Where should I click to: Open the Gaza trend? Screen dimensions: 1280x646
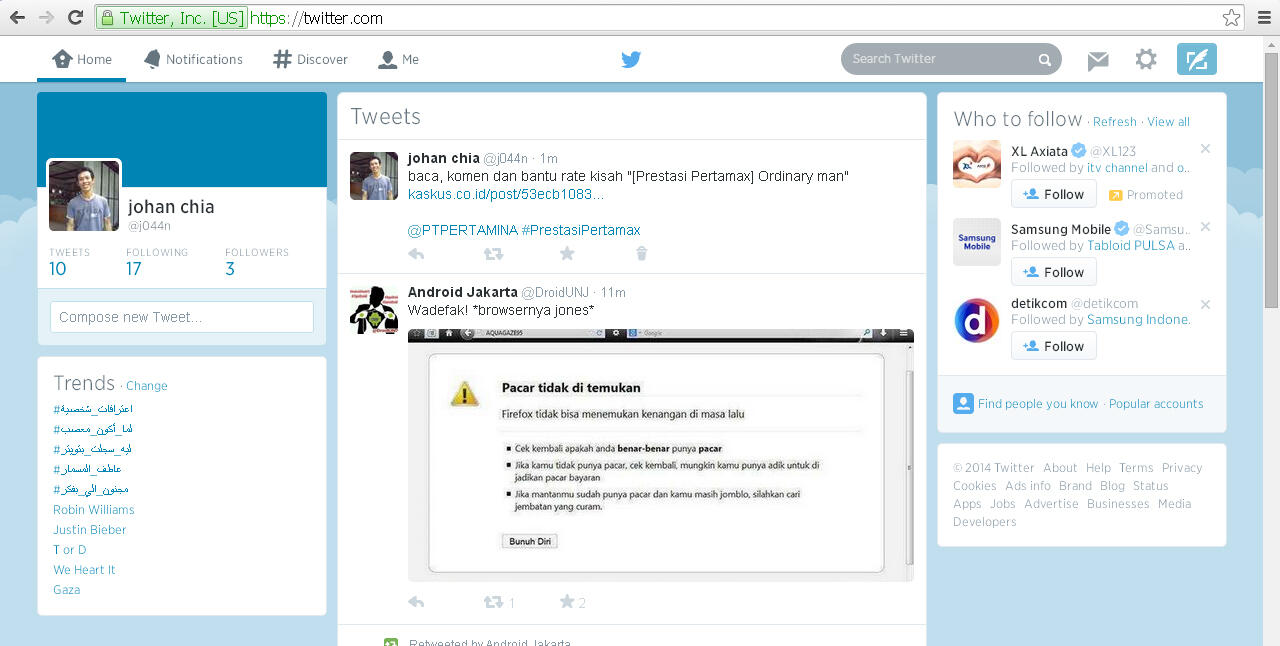(x=67, y=590)
